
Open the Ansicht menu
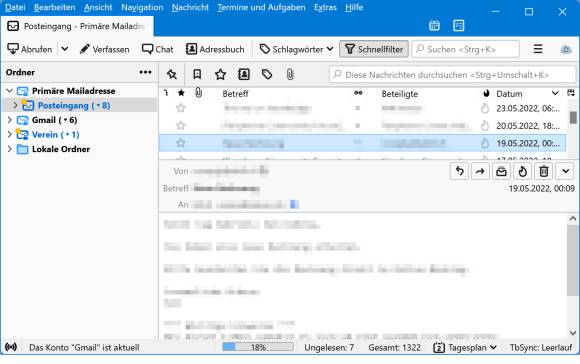point(98,7)
